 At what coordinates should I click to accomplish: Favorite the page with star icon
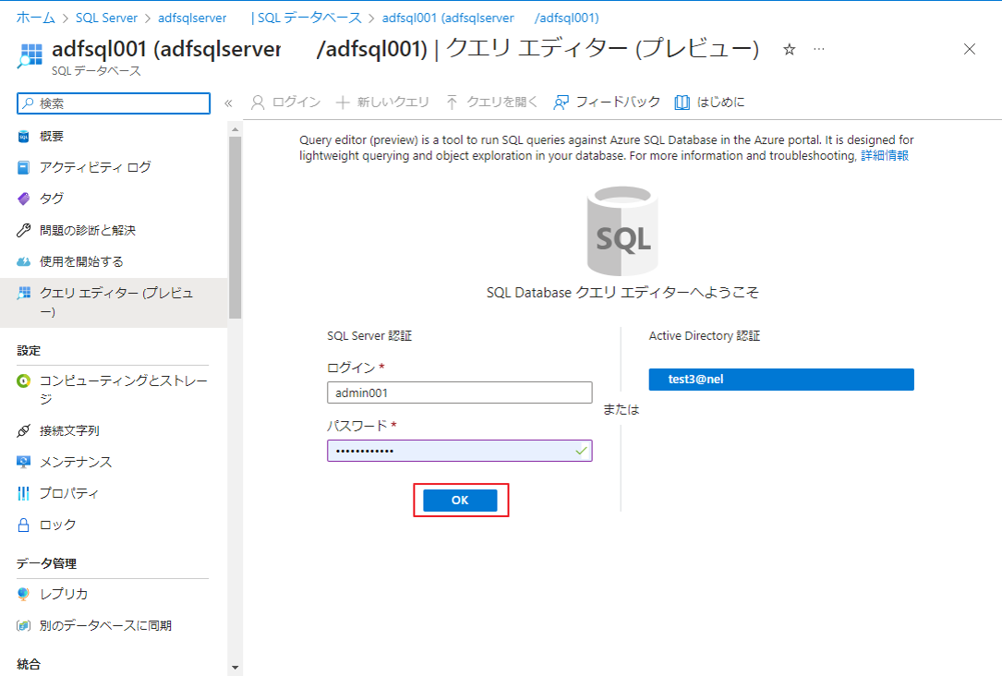[789, 49]
